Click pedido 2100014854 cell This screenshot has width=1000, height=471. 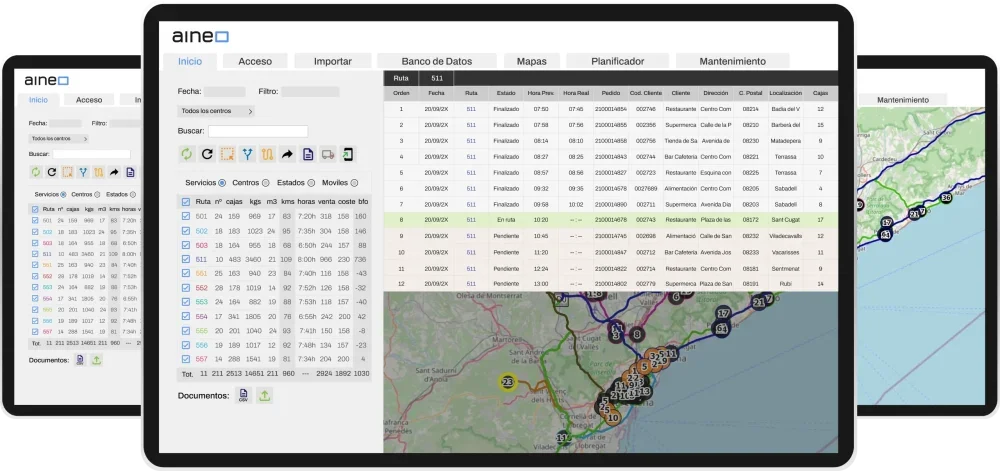(x=611, y=109)
